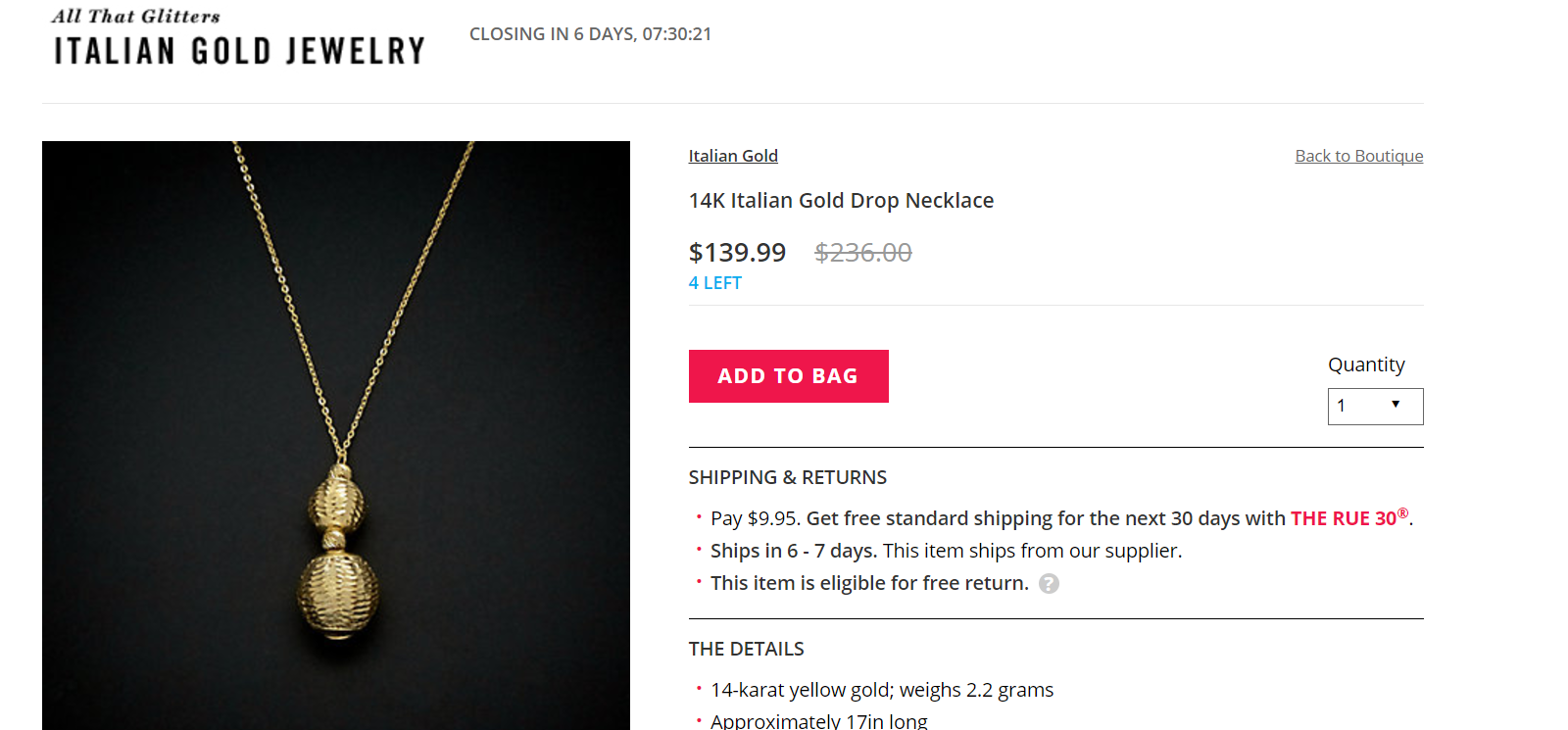
Task: Select the 14K Italian Gold Drop Necklace title
Action: tap(841, 201)
